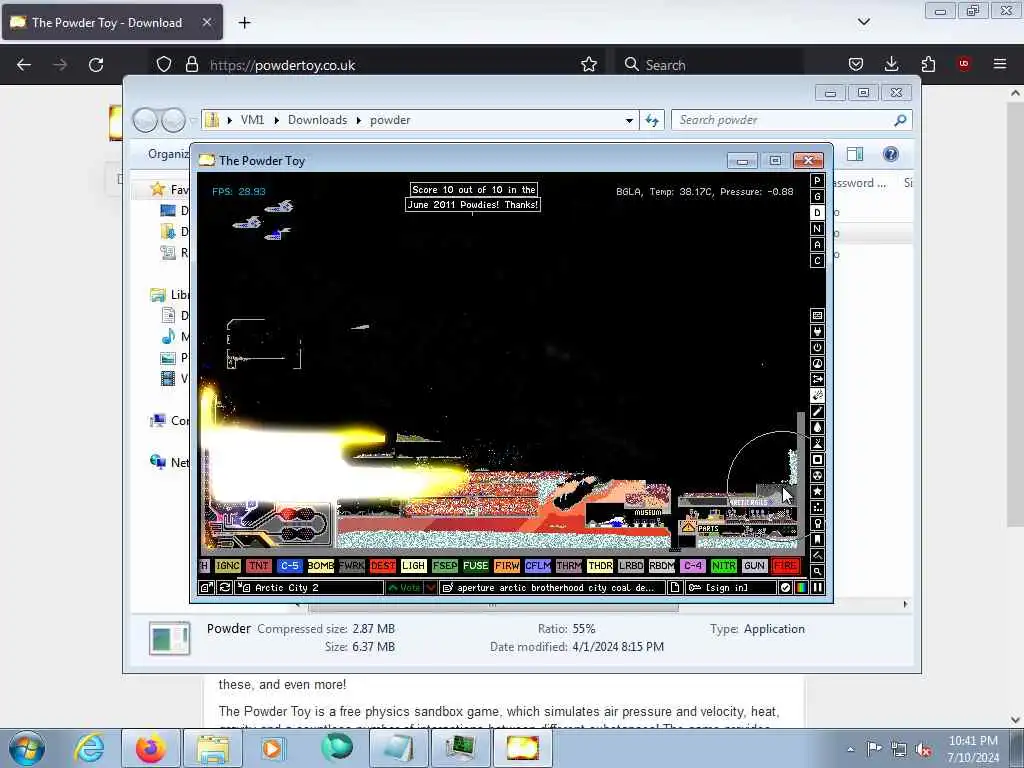Open the Special elements star icon
This screenshot has height=768, width=1024.
coord(817,492)
